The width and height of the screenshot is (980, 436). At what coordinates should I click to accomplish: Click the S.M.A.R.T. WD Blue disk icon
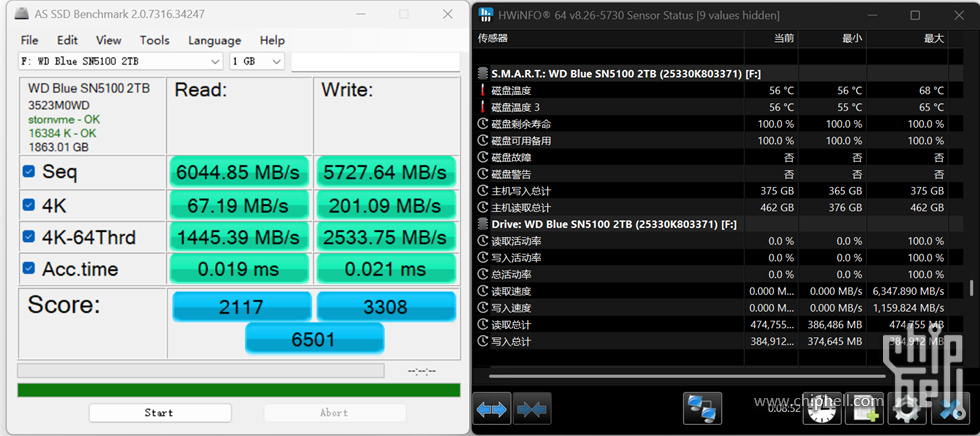pyautogui.click(x=483, y=73)
